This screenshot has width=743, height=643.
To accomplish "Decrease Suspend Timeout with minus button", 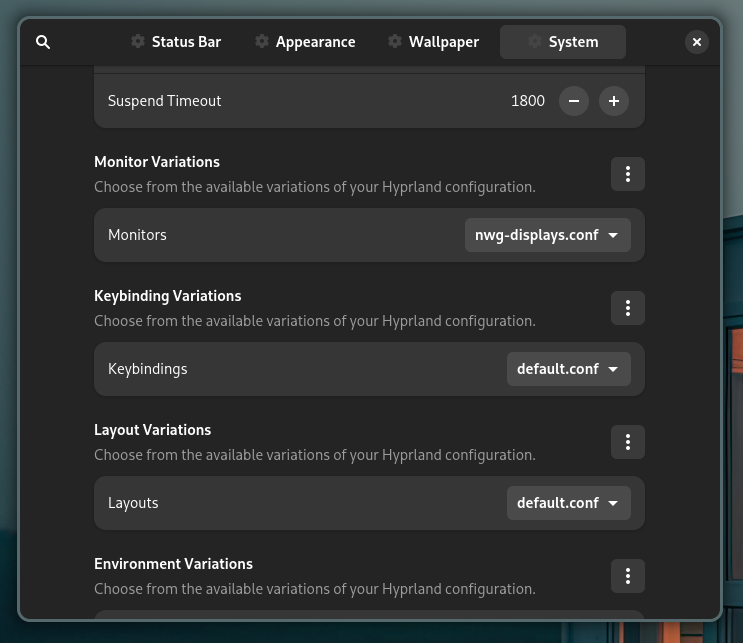I will 573,101.
